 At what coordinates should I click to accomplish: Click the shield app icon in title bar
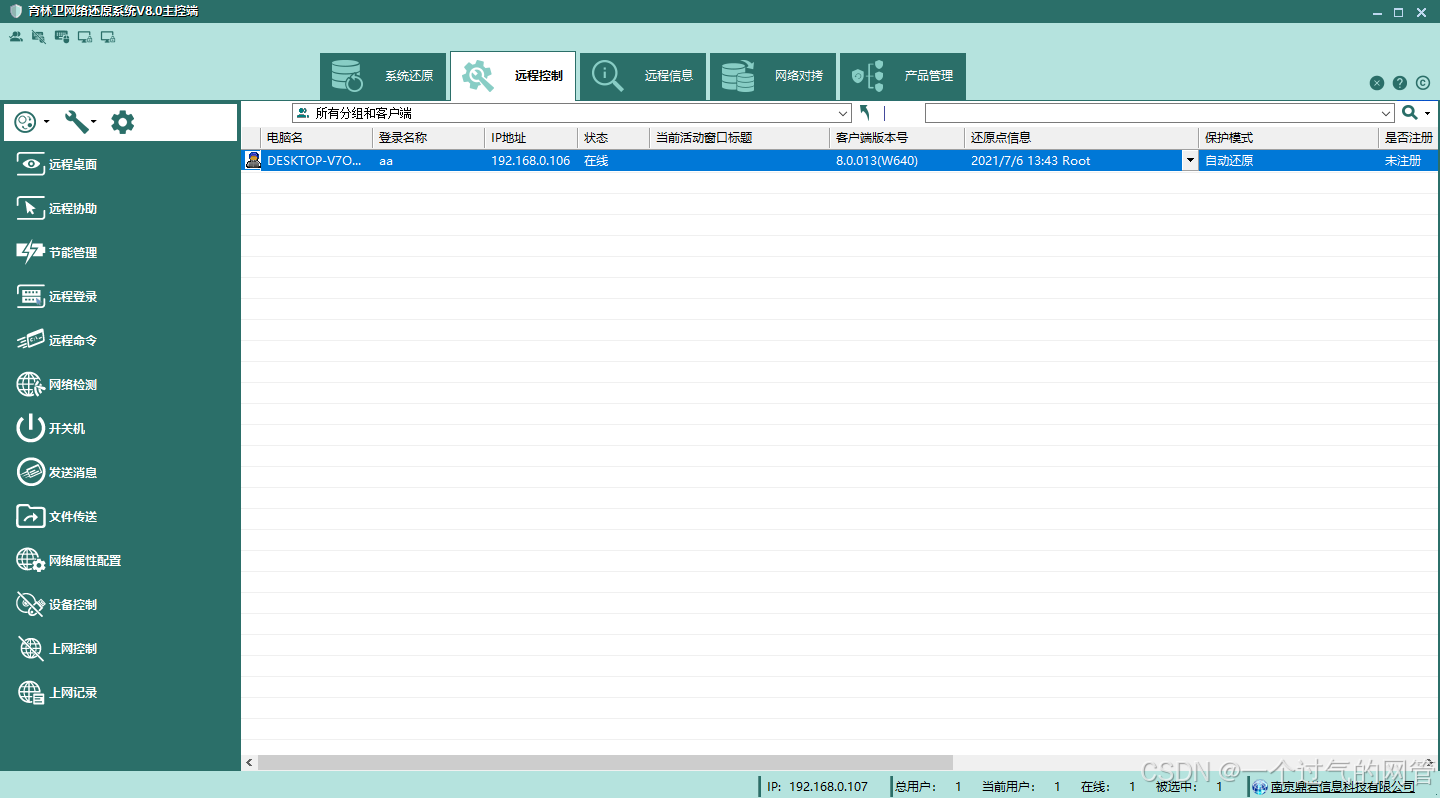click(x=15, y=12)
